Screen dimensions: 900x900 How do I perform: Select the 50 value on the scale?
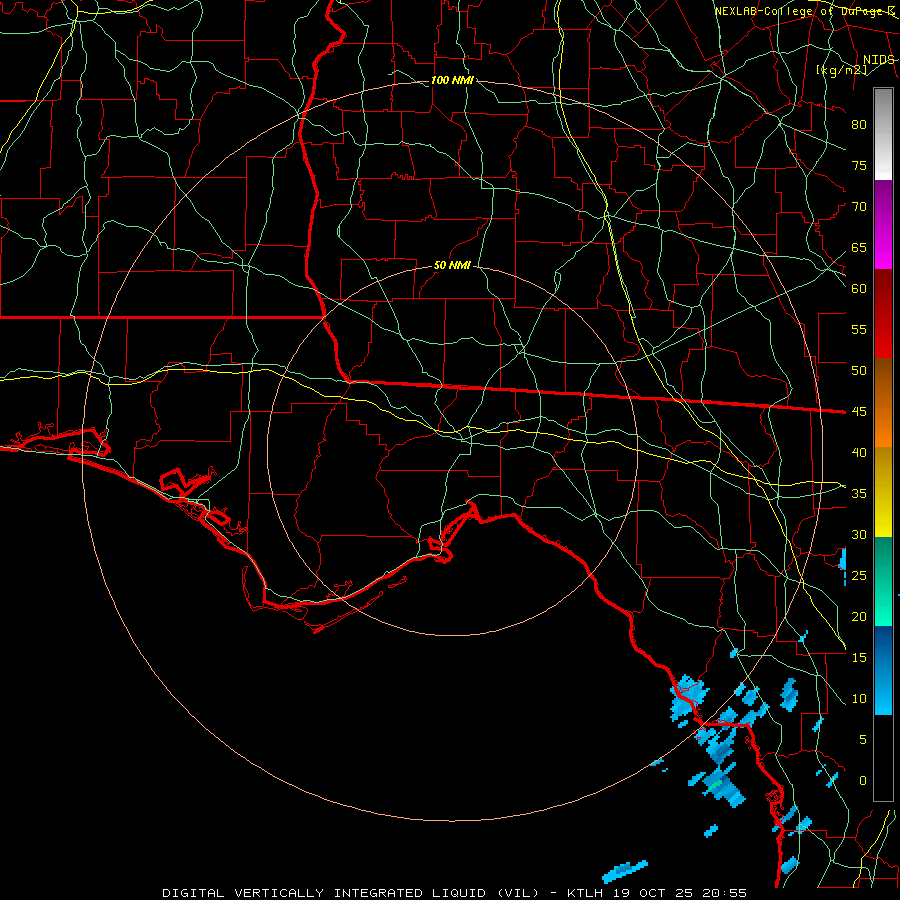[859, 370]
